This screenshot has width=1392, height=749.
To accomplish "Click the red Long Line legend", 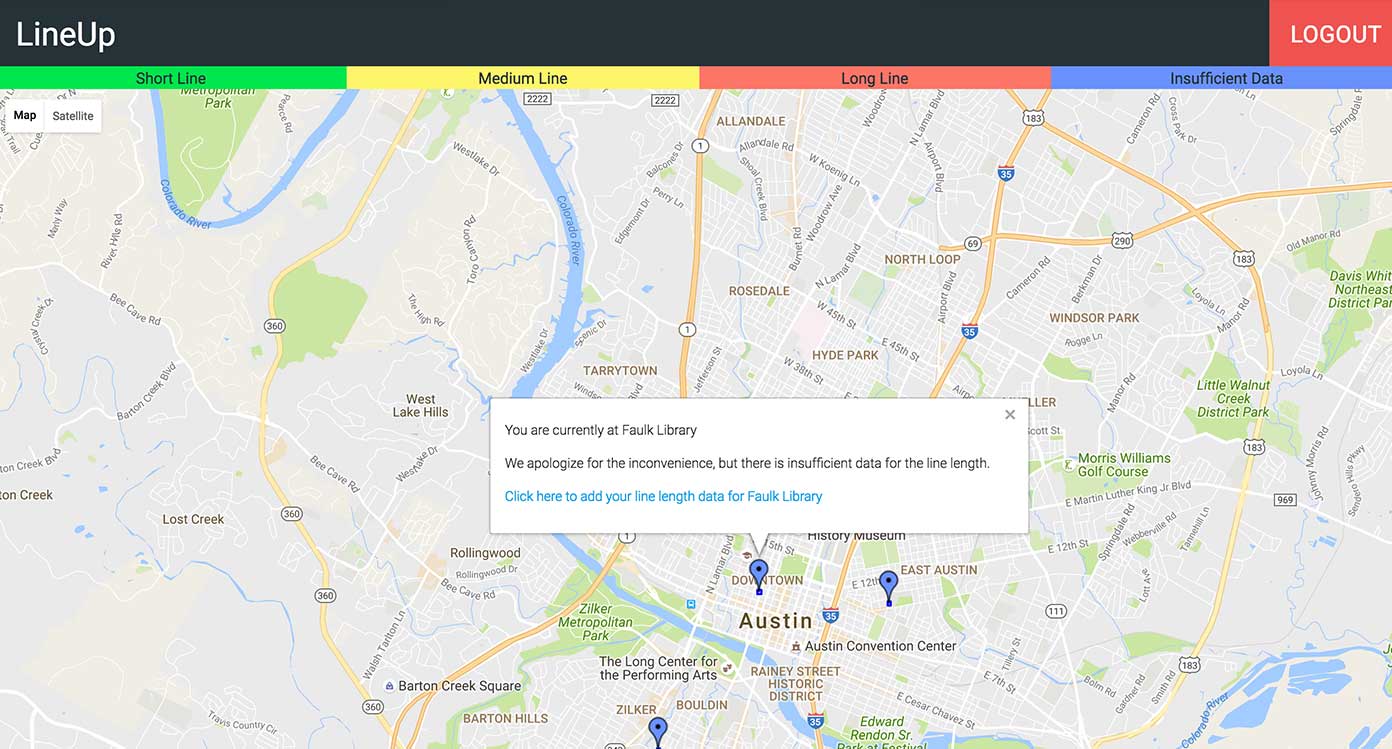I will tap(875, 78).
